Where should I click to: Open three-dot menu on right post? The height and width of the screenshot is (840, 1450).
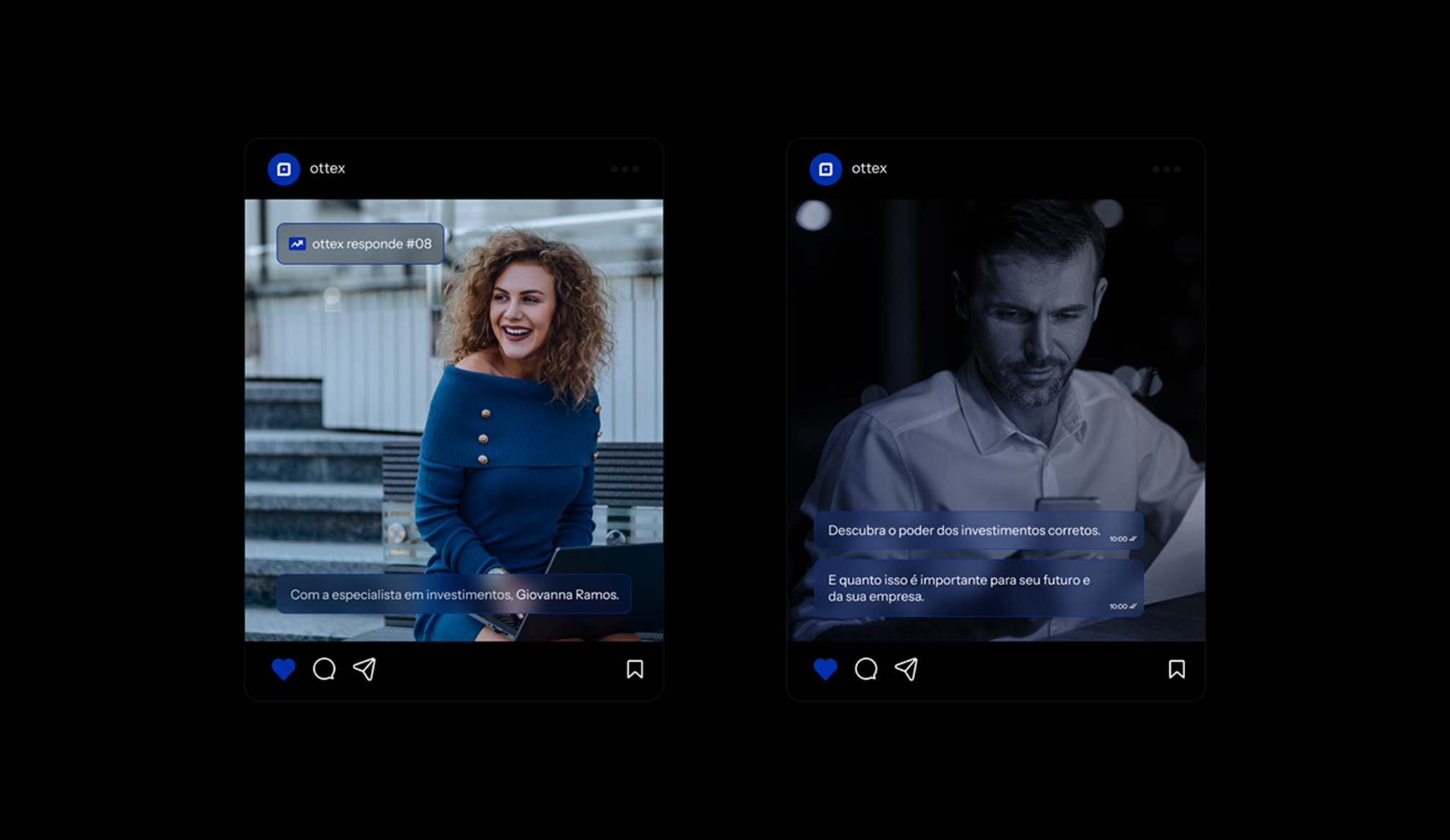tap(1166, 169)
